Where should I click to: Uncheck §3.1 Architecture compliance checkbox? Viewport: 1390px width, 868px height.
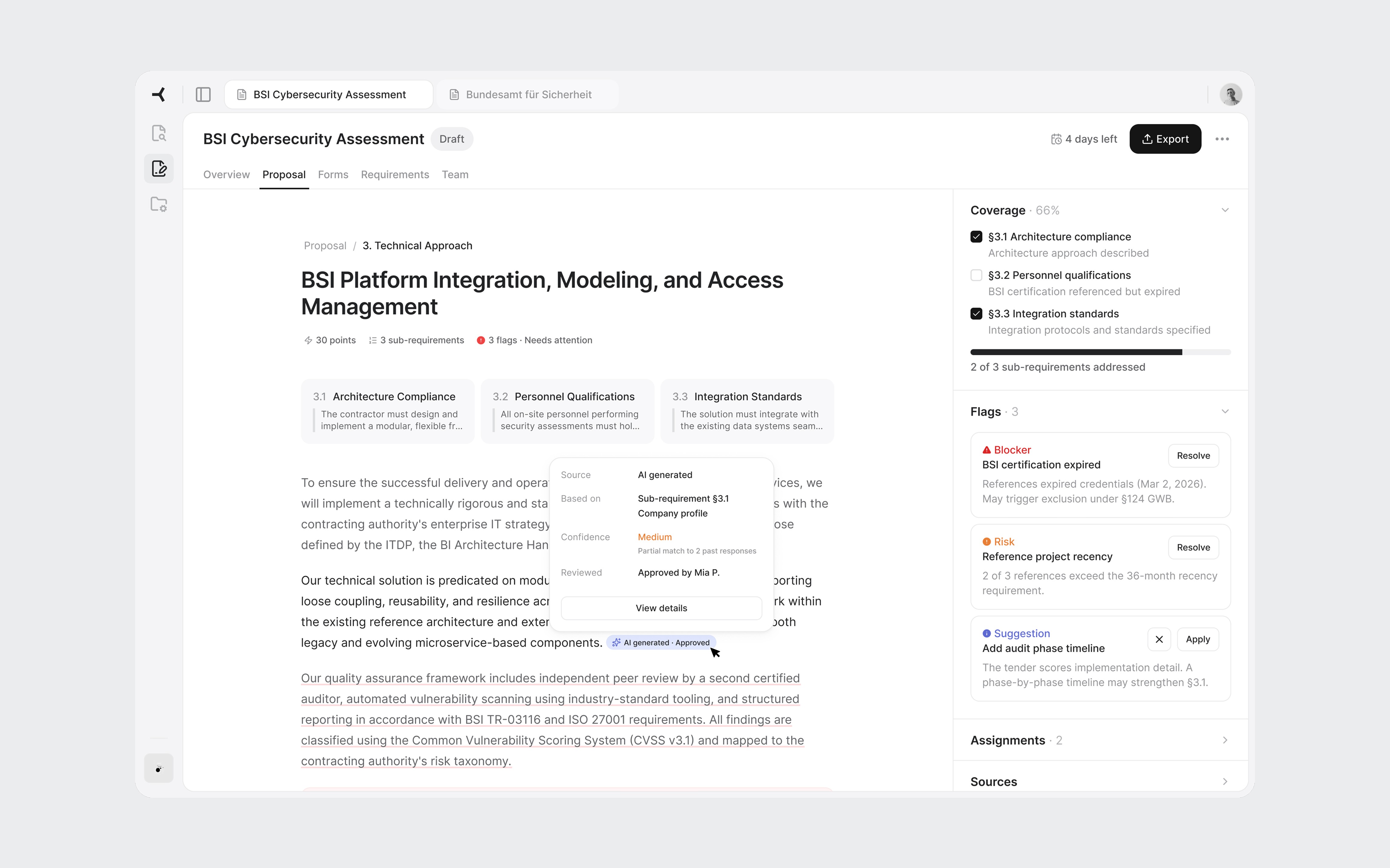click(x=976, y=237)
